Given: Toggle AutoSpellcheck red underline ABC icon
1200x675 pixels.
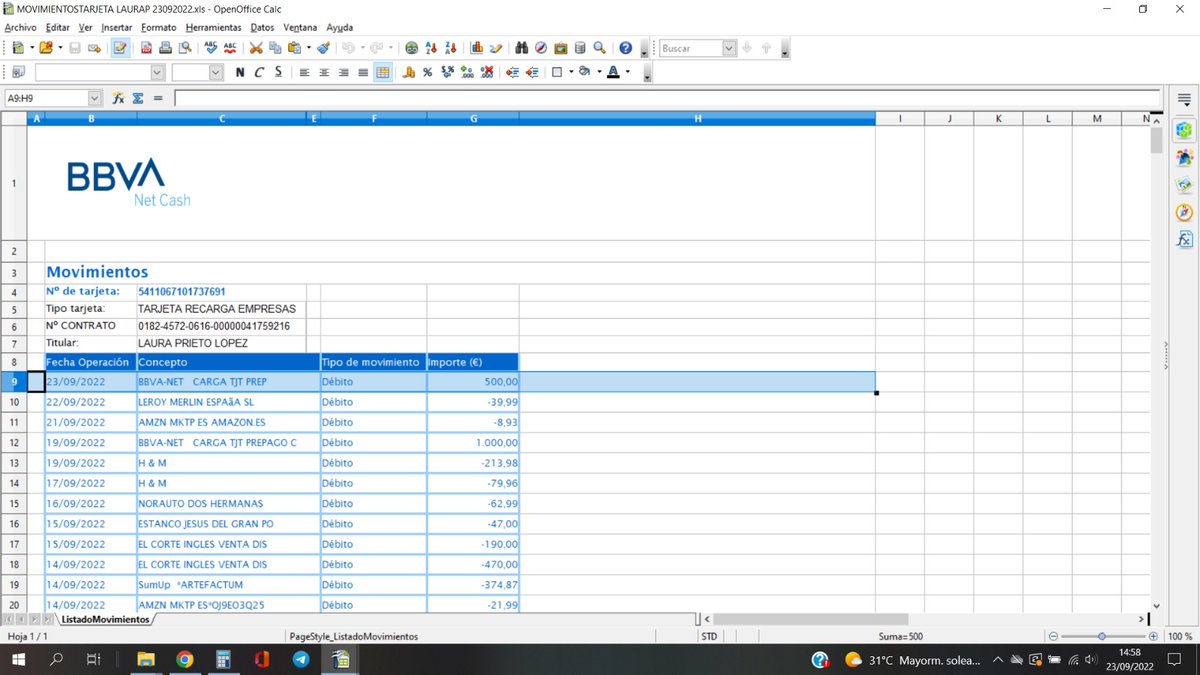Looking at the screenshot, I should tap(230, 48).
